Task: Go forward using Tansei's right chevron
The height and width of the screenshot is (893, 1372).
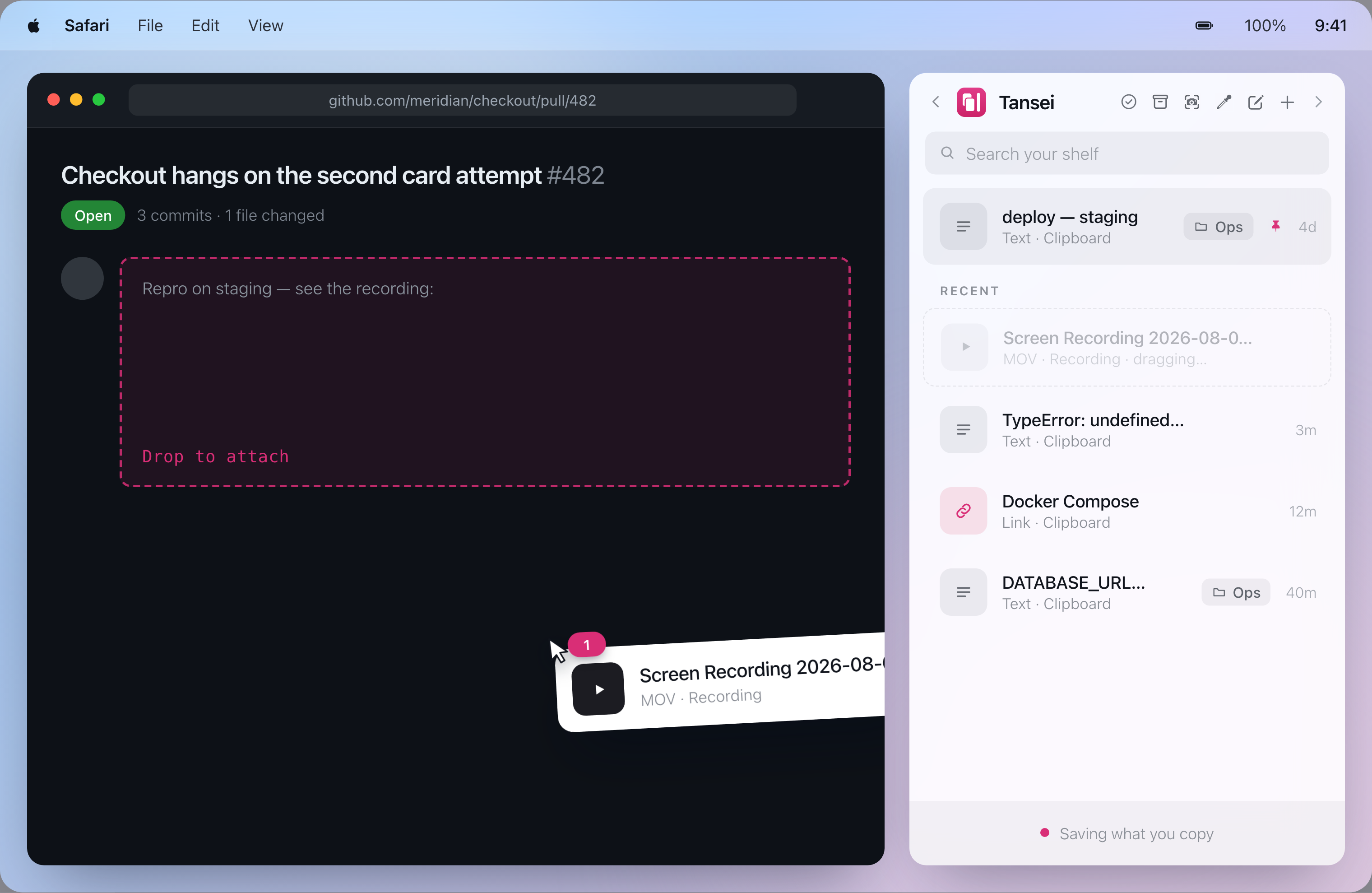Action: point(1318,102)
